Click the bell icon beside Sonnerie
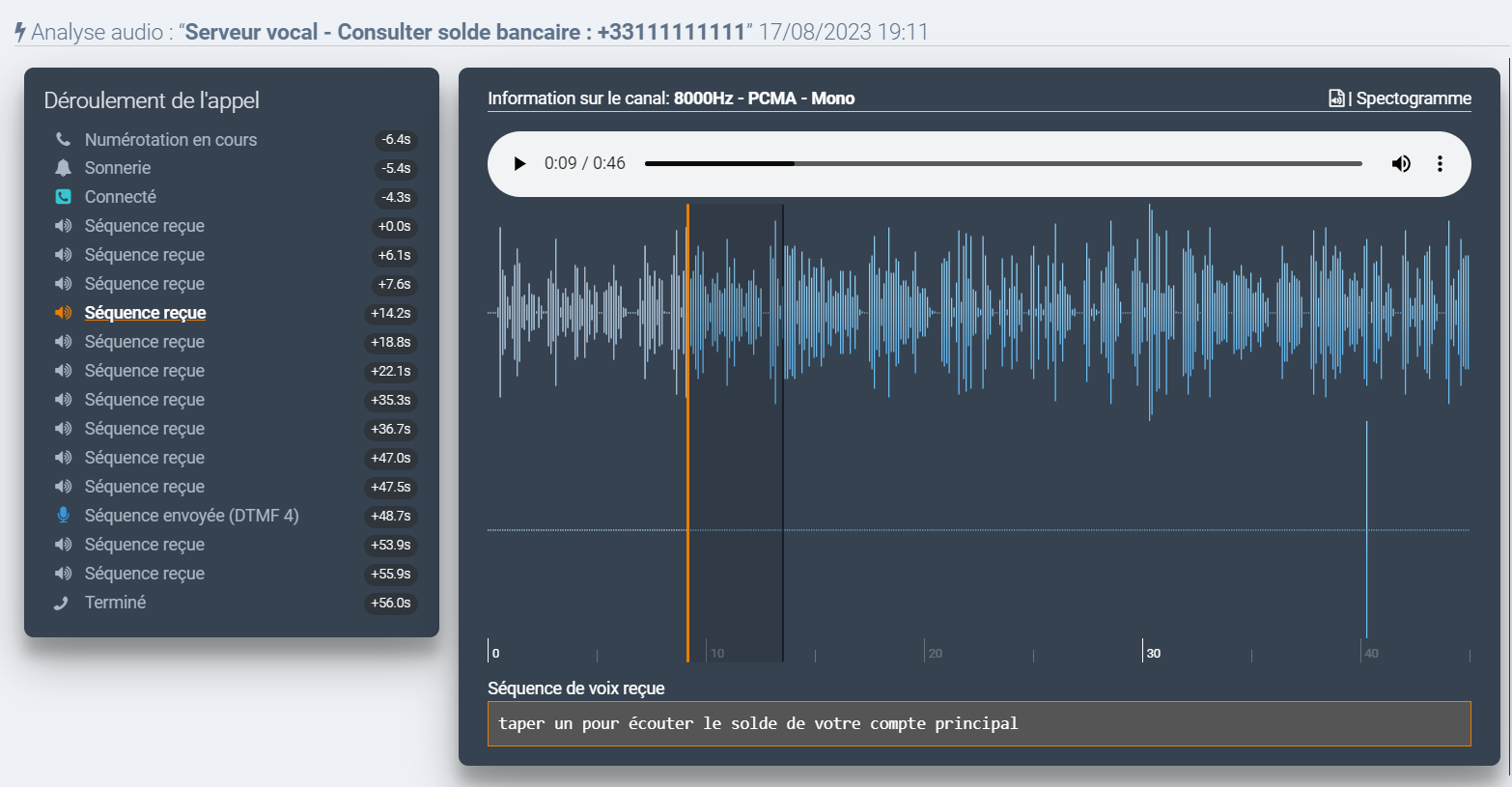1512x787 pixels. coord(63,168)
